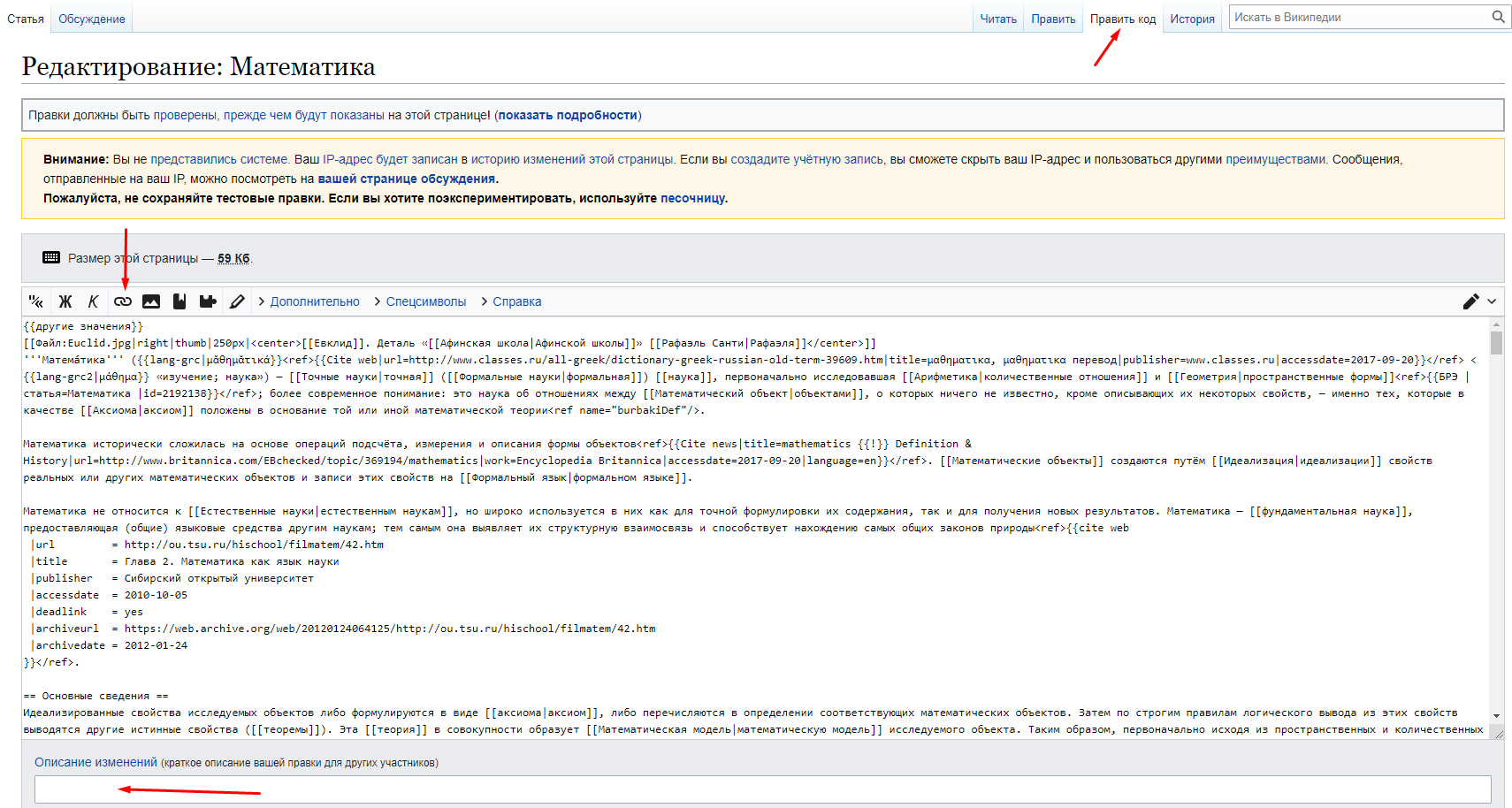1512x808 pixels.
Task: Click the показать подробности link
Action: click(567, 115)
